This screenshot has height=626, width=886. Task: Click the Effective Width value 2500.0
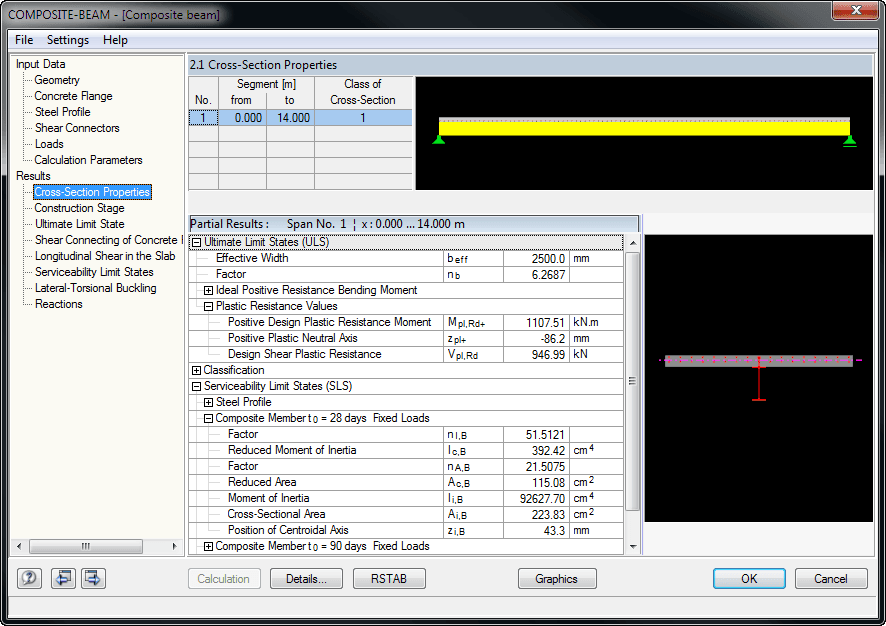pos(536,259)
